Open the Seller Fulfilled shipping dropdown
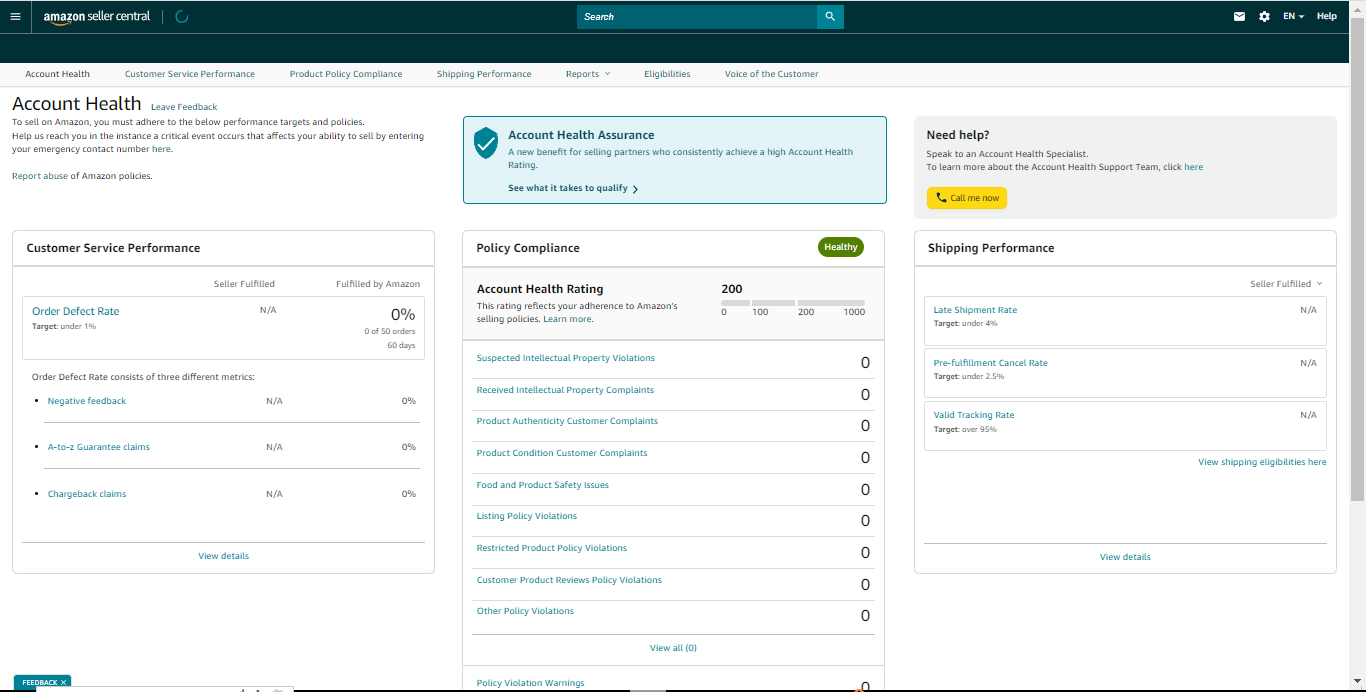The width and height of the screenshot is (1366, 692). click(1286, 284)
